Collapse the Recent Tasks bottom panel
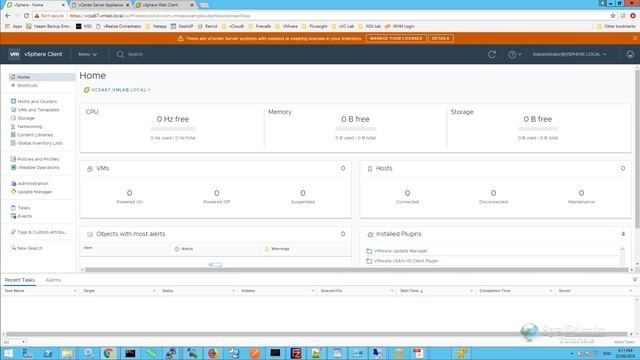Screen dimensions: 640x360 635,280
